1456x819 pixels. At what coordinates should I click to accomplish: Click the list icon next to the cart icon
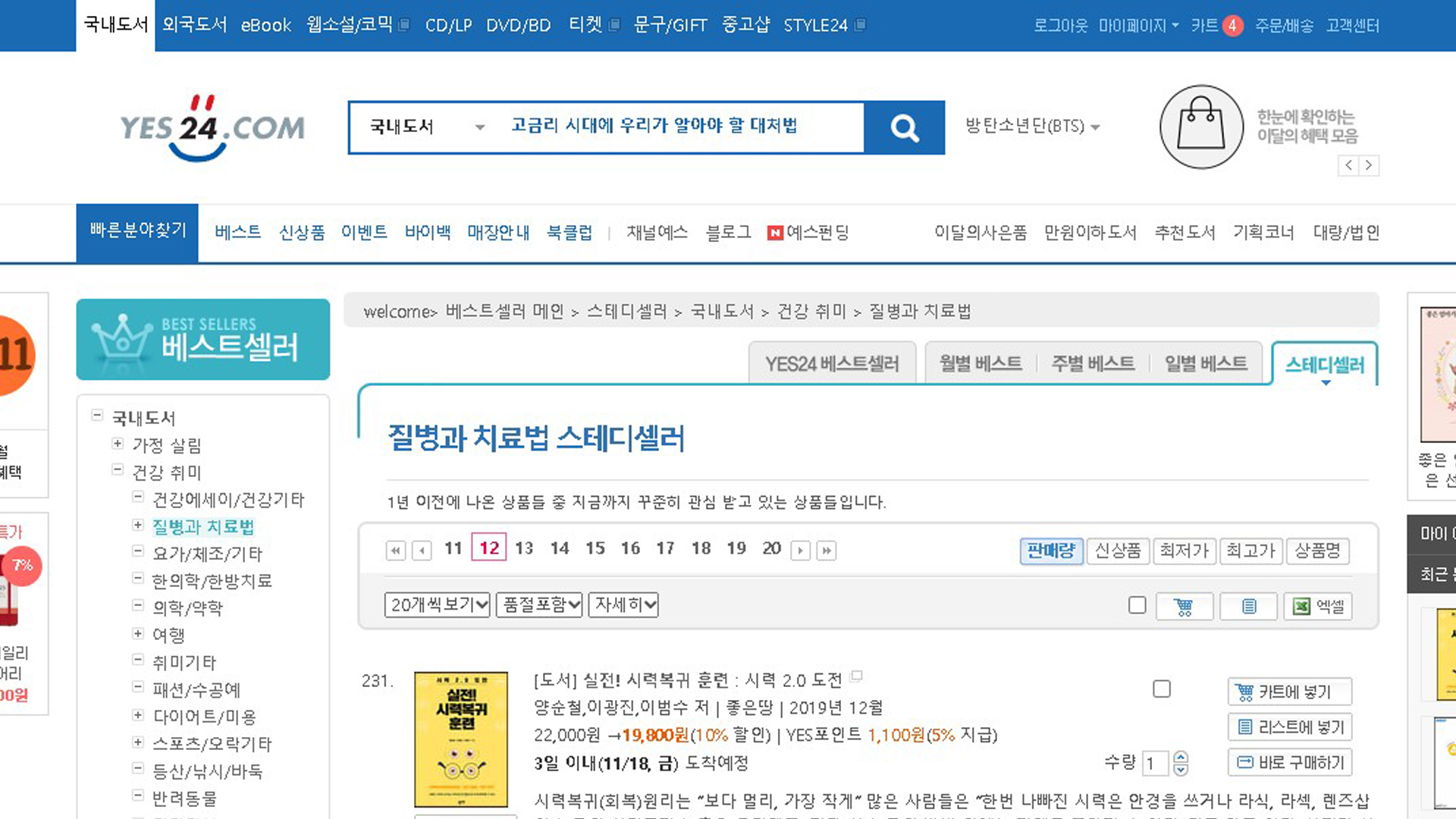pyautogui.click(x=1248, y=606)
